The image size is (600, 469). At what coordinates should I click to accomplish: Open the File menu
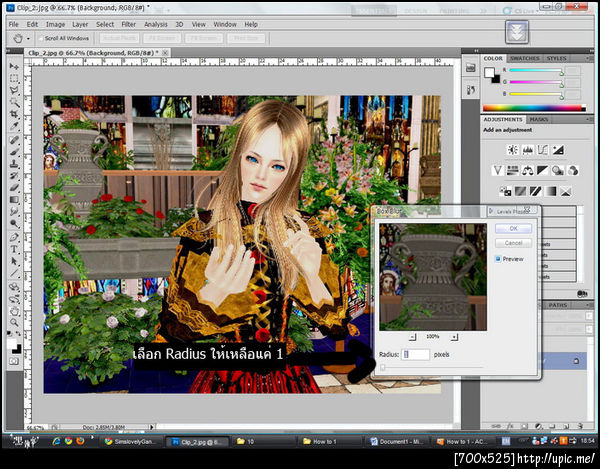pos(13,24)
